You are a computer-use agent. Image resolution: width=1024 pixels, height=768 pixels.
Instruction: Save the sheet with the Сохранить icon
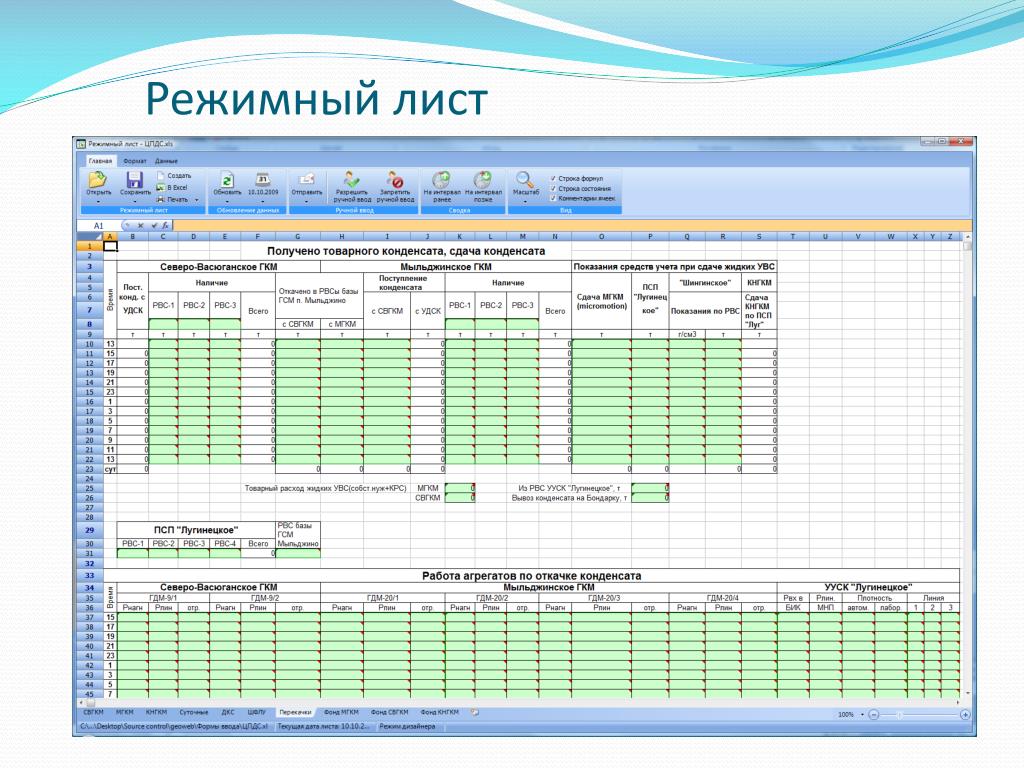135,180
